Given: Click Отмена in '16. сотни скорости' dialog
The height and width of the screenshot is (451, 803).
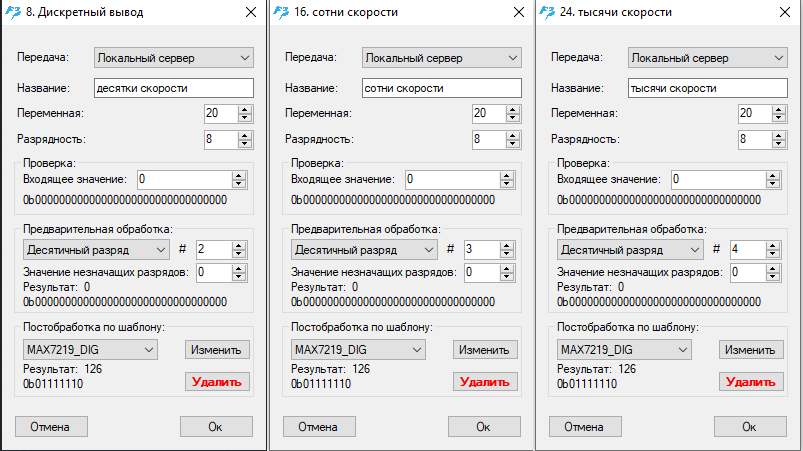Looking at the screenshot, I should coord(319,426).
